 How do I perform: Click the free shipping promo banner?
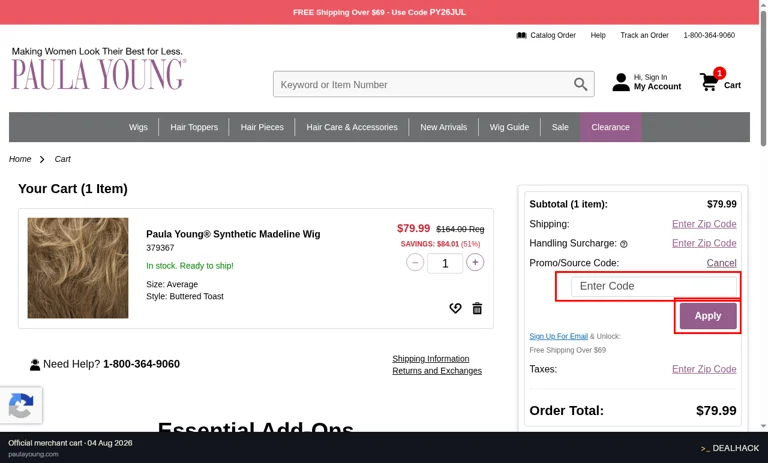pos(380,12)
